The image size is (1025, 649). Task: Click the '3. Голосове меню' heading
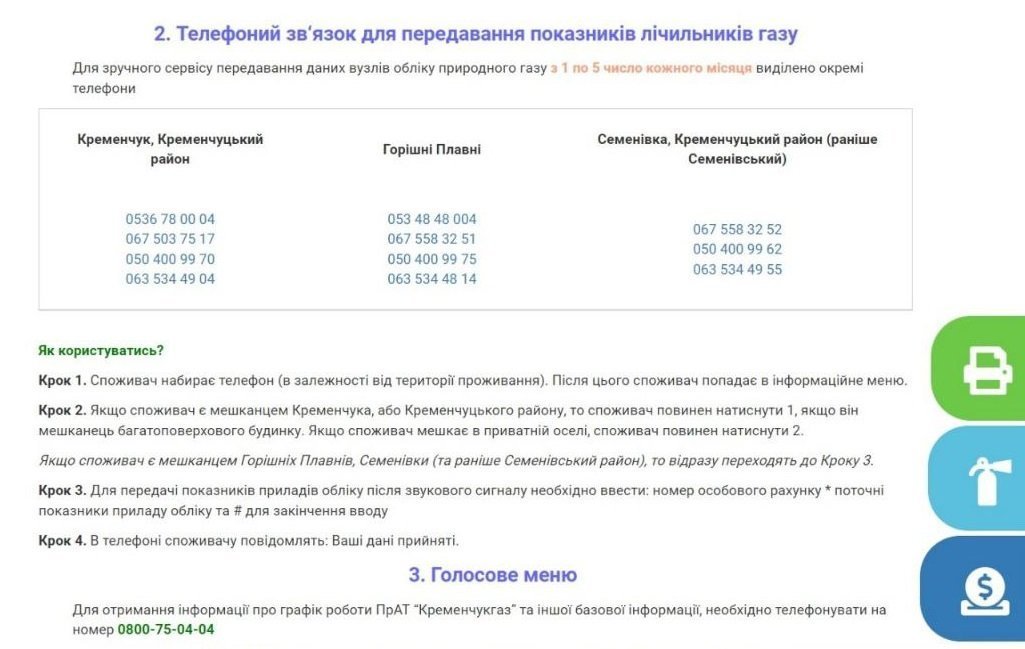click(492, 575)
